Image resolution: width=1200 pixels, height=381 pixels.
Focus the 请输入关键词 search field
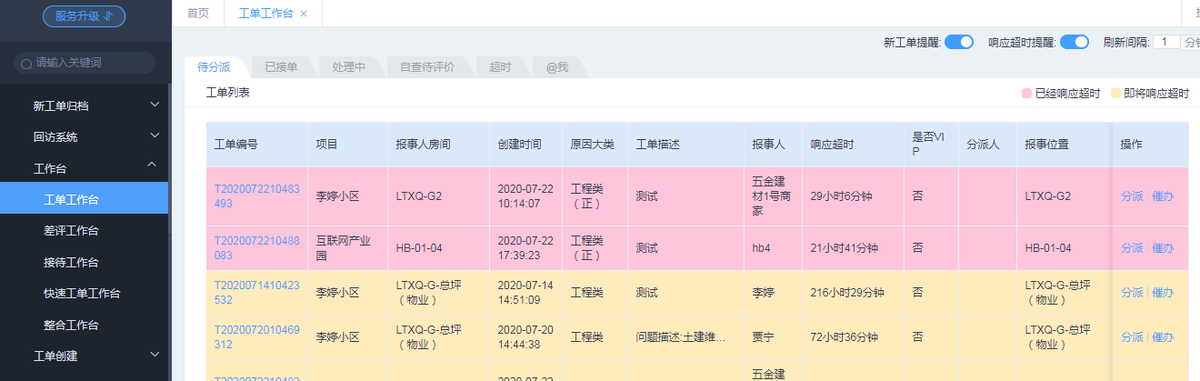[x=85, y=62]
